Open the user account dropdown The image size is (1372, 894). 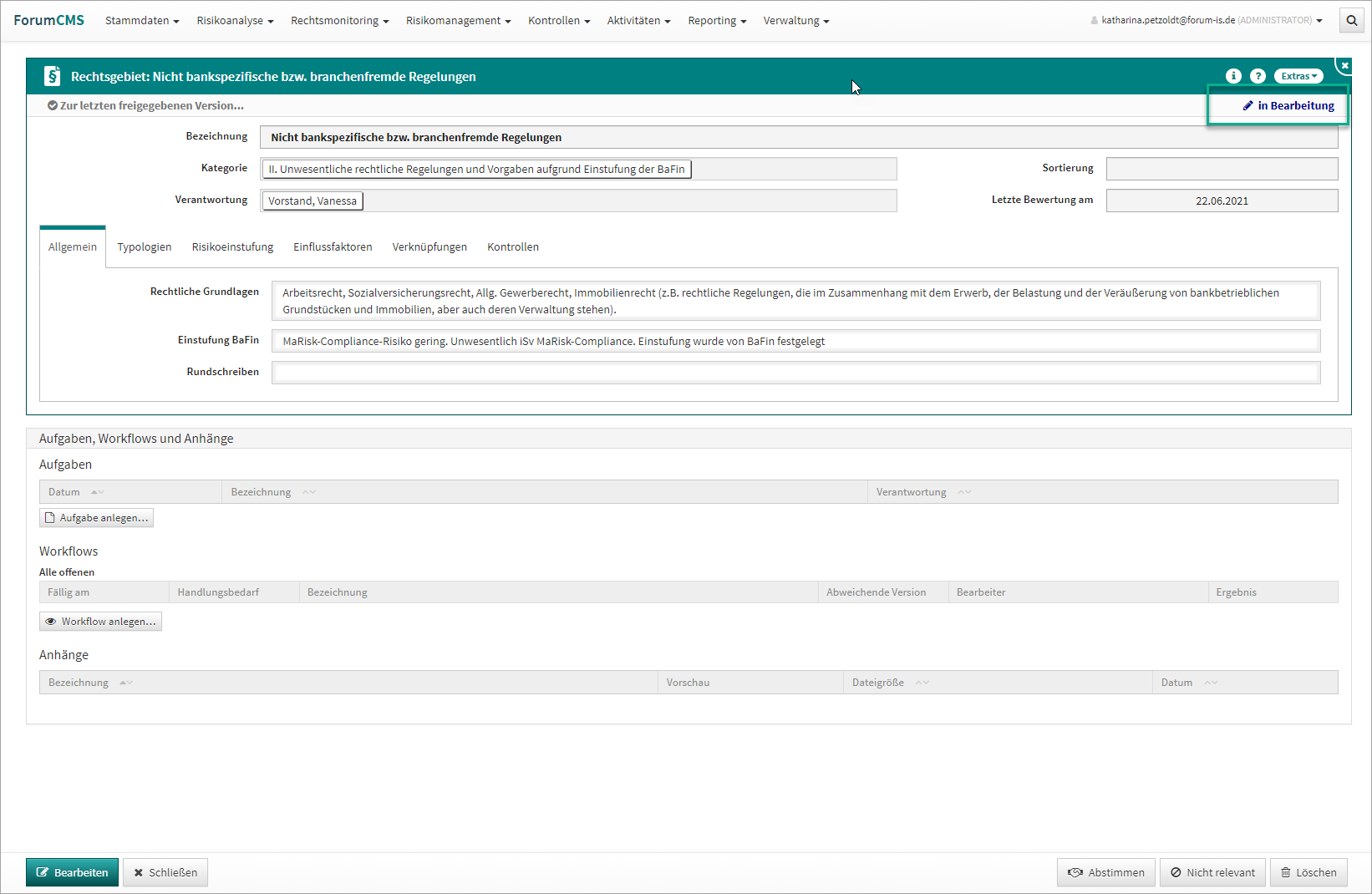coord(1207,20)
